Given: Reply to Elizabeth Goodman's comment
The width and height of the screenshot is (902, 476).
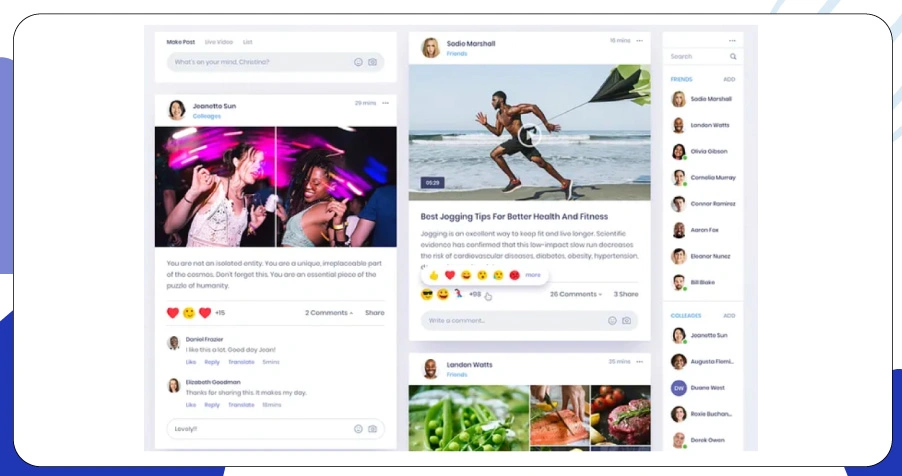Looking at the screenshot, I should coord(212,405).
